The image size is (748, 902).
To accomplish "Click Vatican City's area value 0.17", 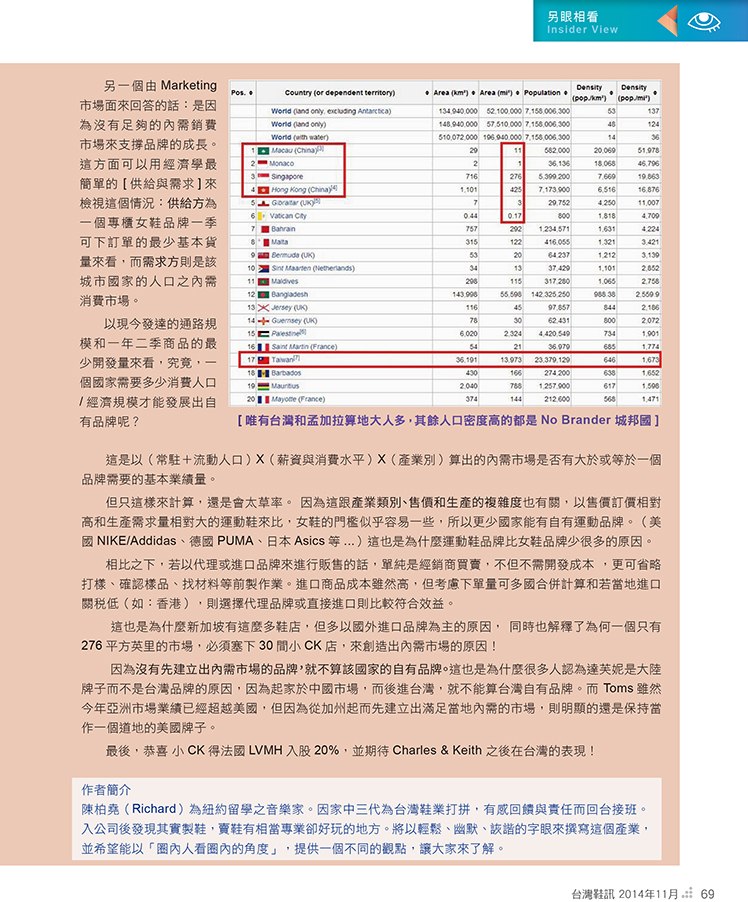I will point(514,216).
